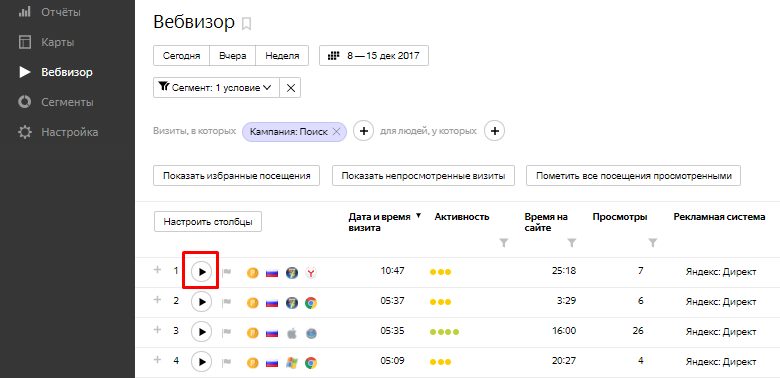Flag visit 2 as favorite
Viewport: 780px width, 378px height.
pyautogui.click(x=226, y=302)
